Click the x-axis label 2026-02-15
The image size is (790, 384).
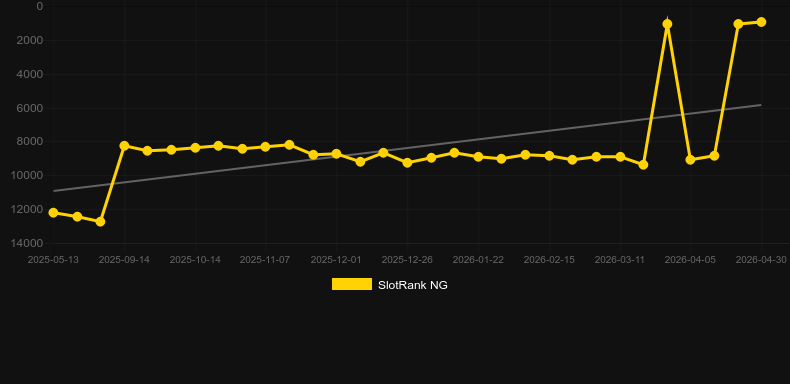[x=549, y=260]
